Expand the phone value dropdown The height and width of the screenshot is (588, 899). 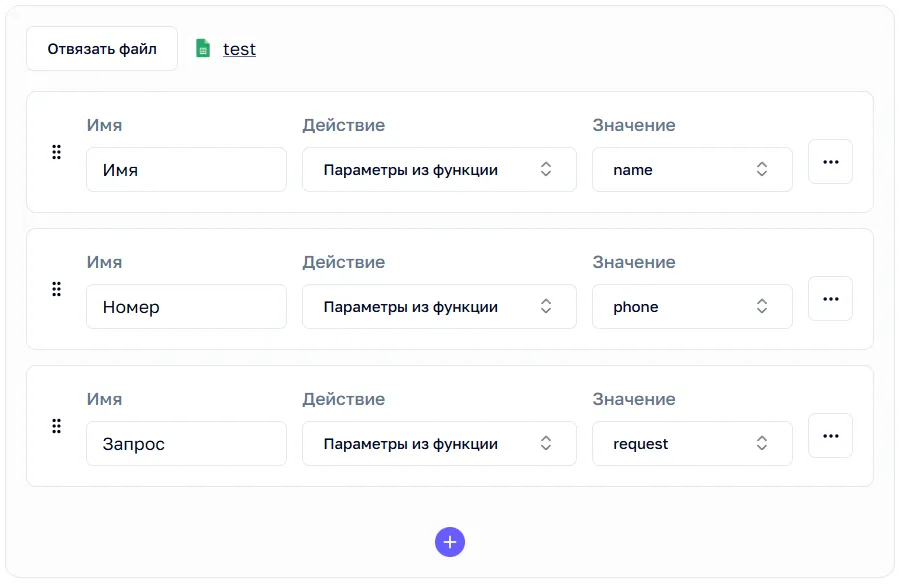click(692, 307)
